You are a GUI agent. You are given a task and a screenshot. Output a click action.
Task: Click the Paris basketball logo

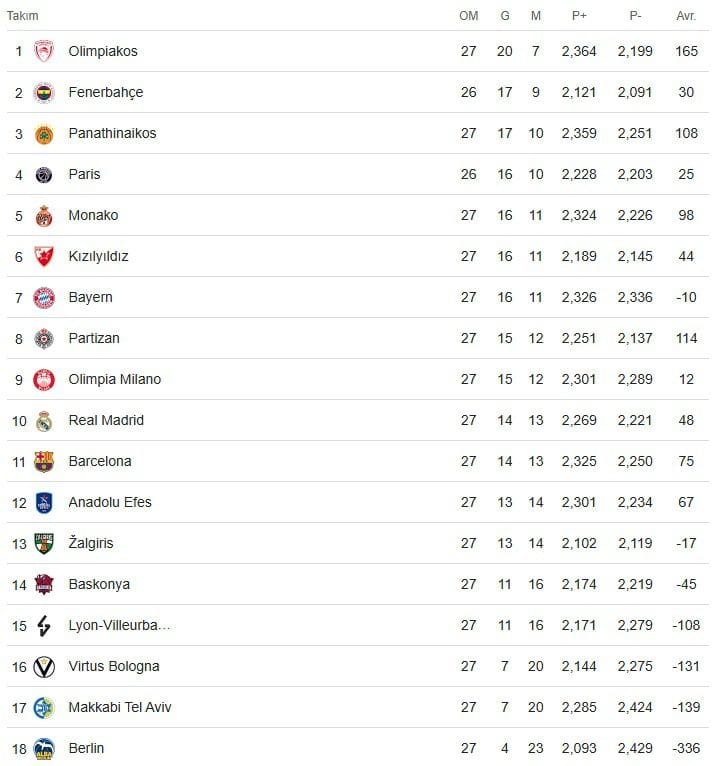43,175
